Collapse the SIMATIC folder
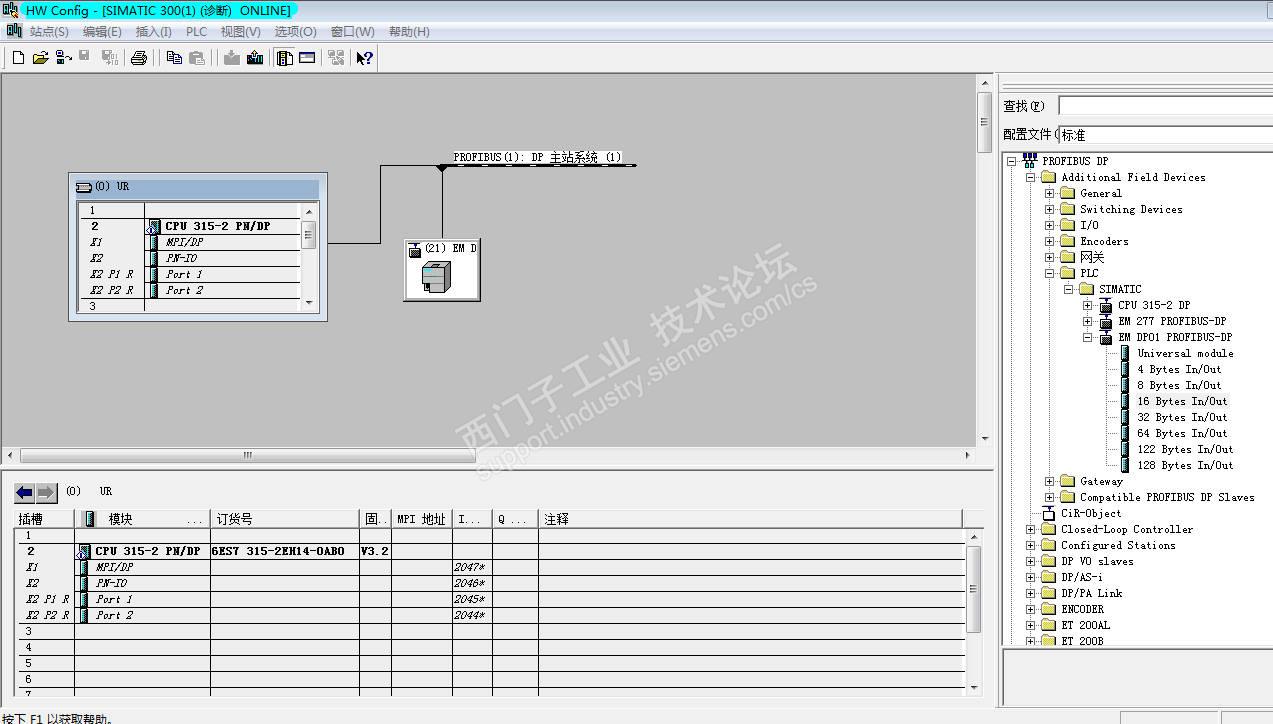Screen dimensions: 1273x724 click(x=1069, y=289)
